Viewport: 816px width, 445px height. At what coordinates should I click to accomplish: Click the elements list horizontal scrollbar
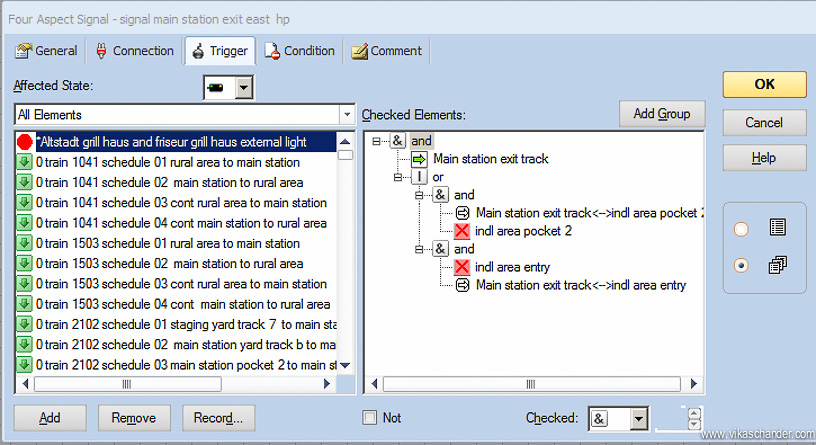pyautogui.click(x=180, y=384)
